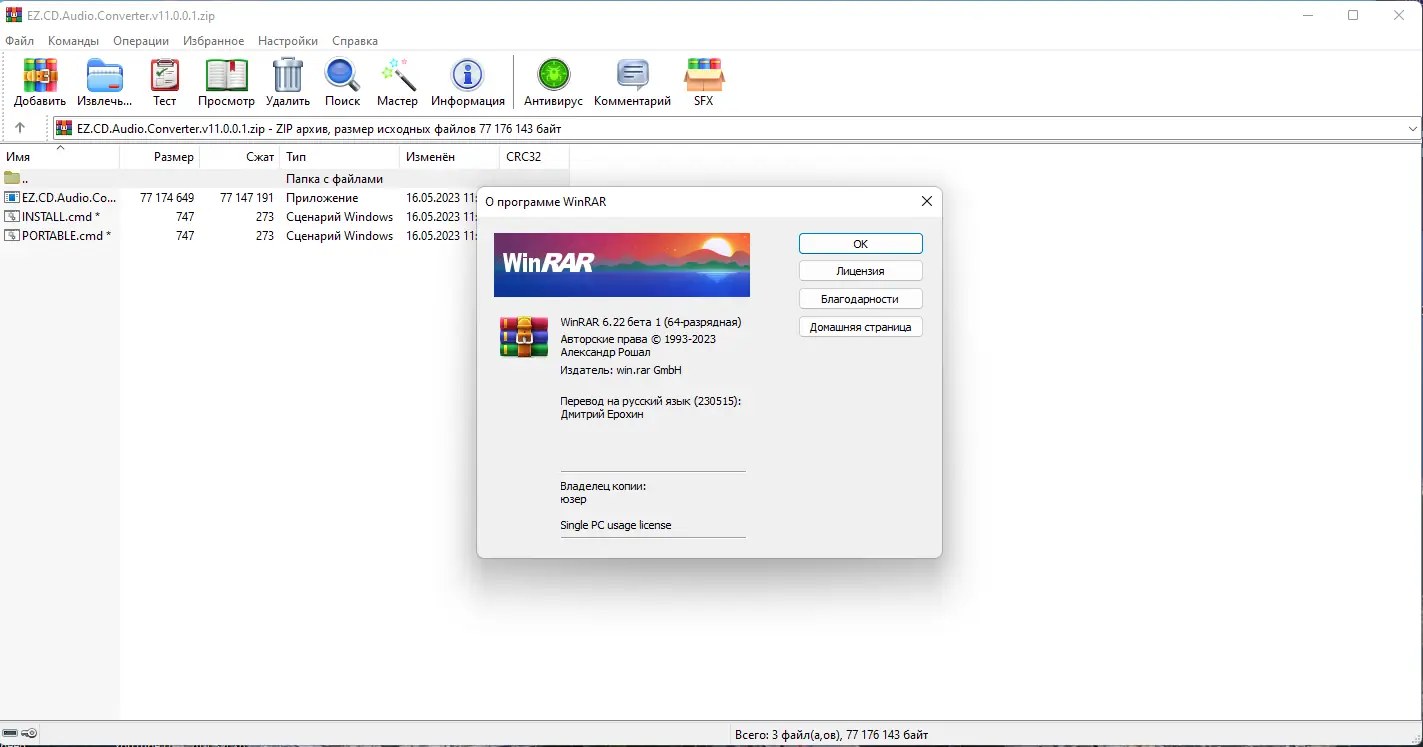Click the '747' size in INSTALL.cmd row
1423x747 pixels.
[x=185, y=217]
